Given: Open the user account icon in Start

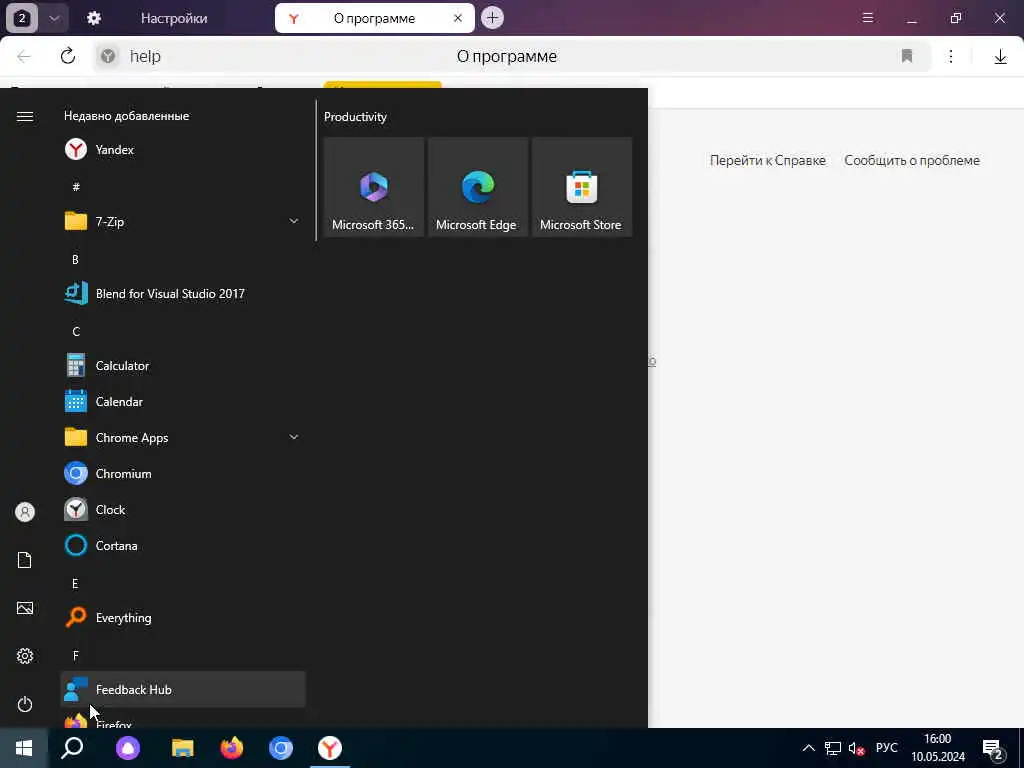Looking at the screenshot, I should (25, 512).
